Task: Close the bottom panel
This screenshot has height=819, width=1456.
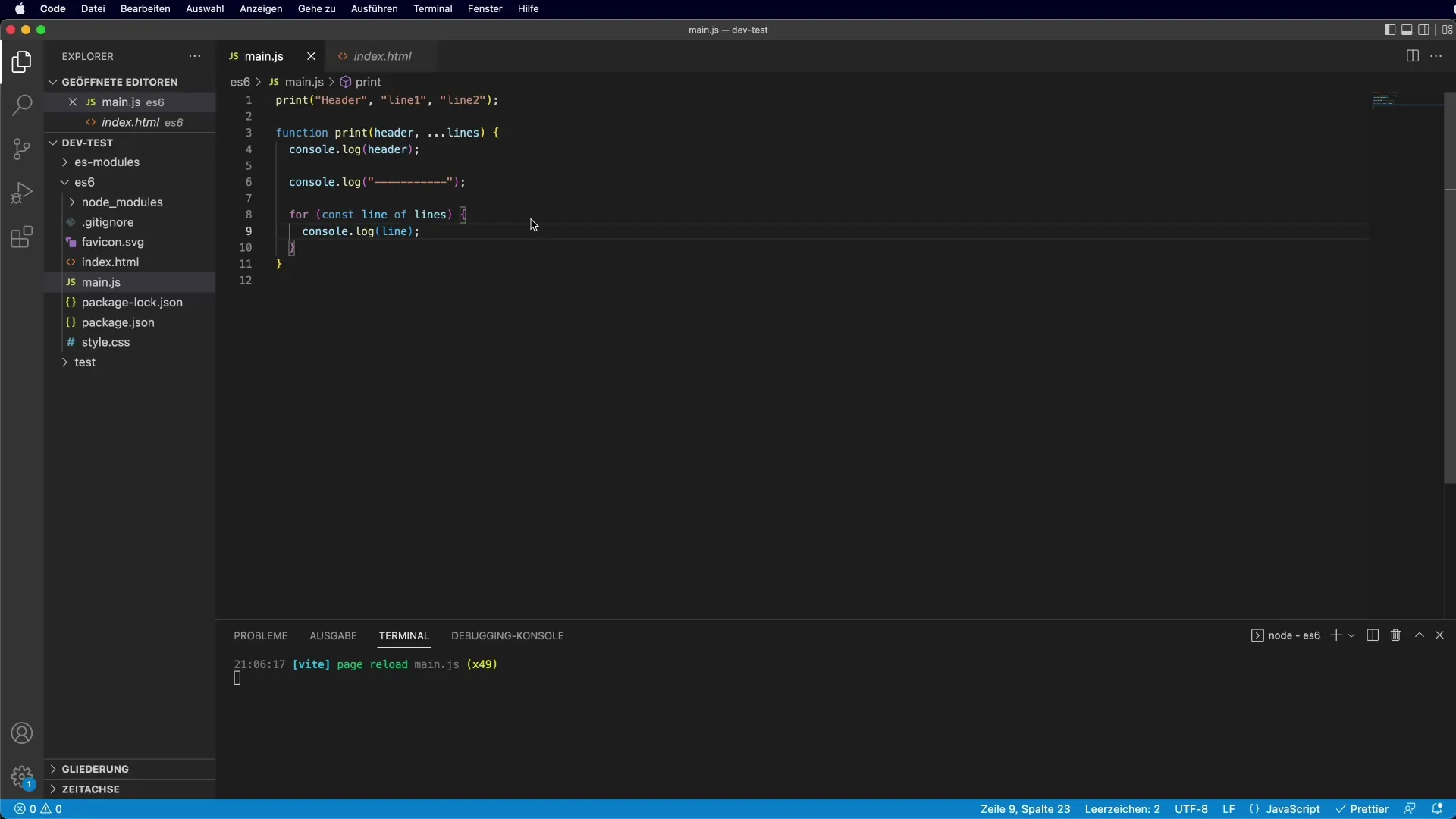Action: tap(1439, 635)
